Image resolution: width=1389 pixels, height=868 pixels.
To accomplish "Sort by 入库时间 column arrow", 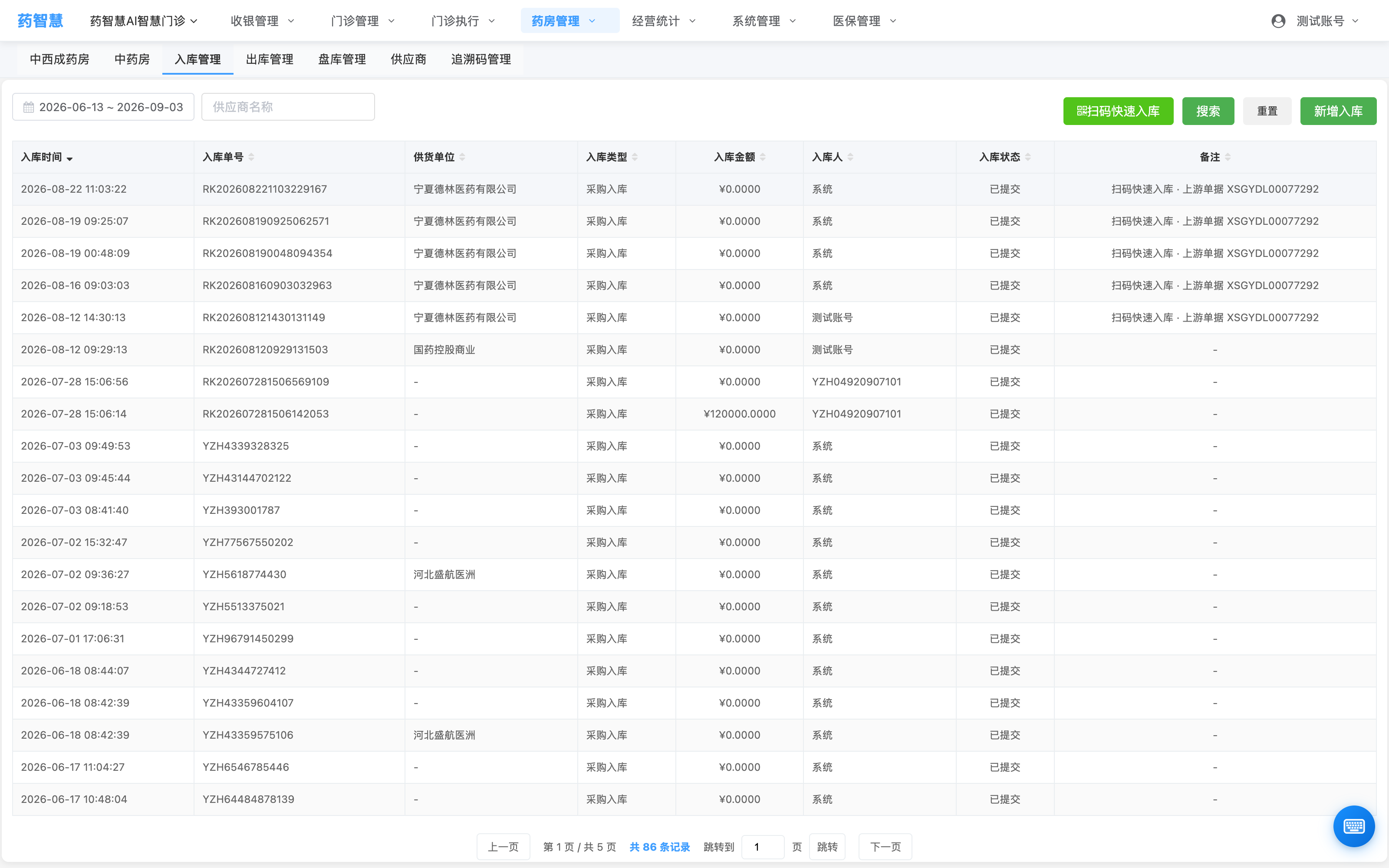I will [70, 158].
